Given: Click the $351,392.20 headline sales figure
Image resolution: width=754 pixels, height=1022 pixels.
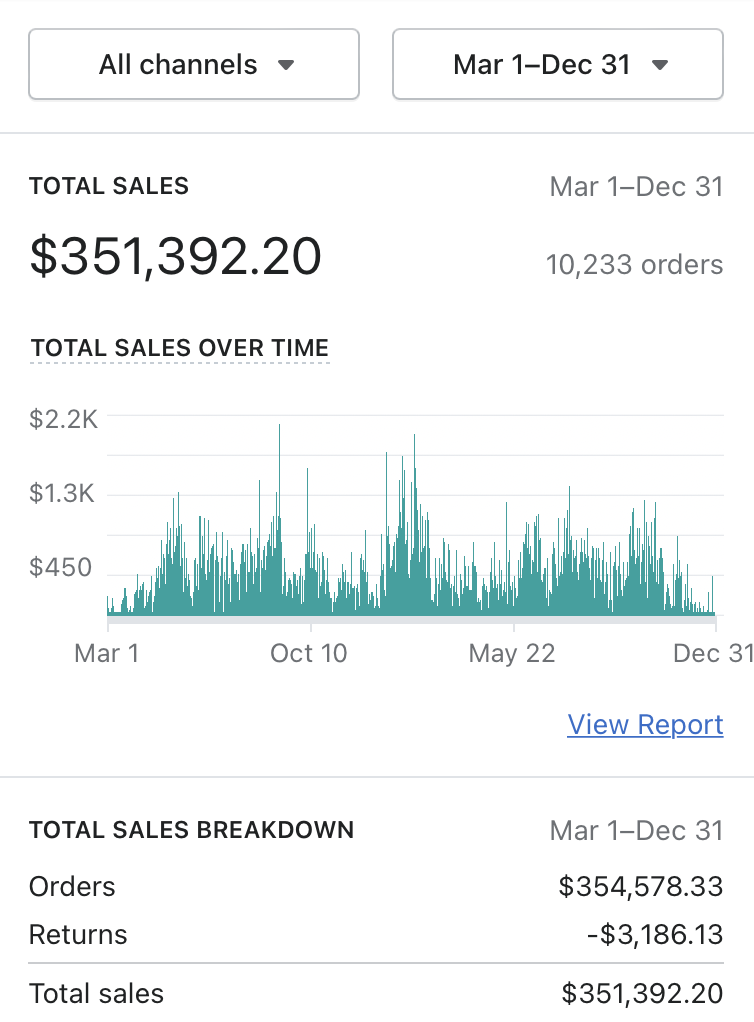Looking at the screenshot, I should coord(176,256).
